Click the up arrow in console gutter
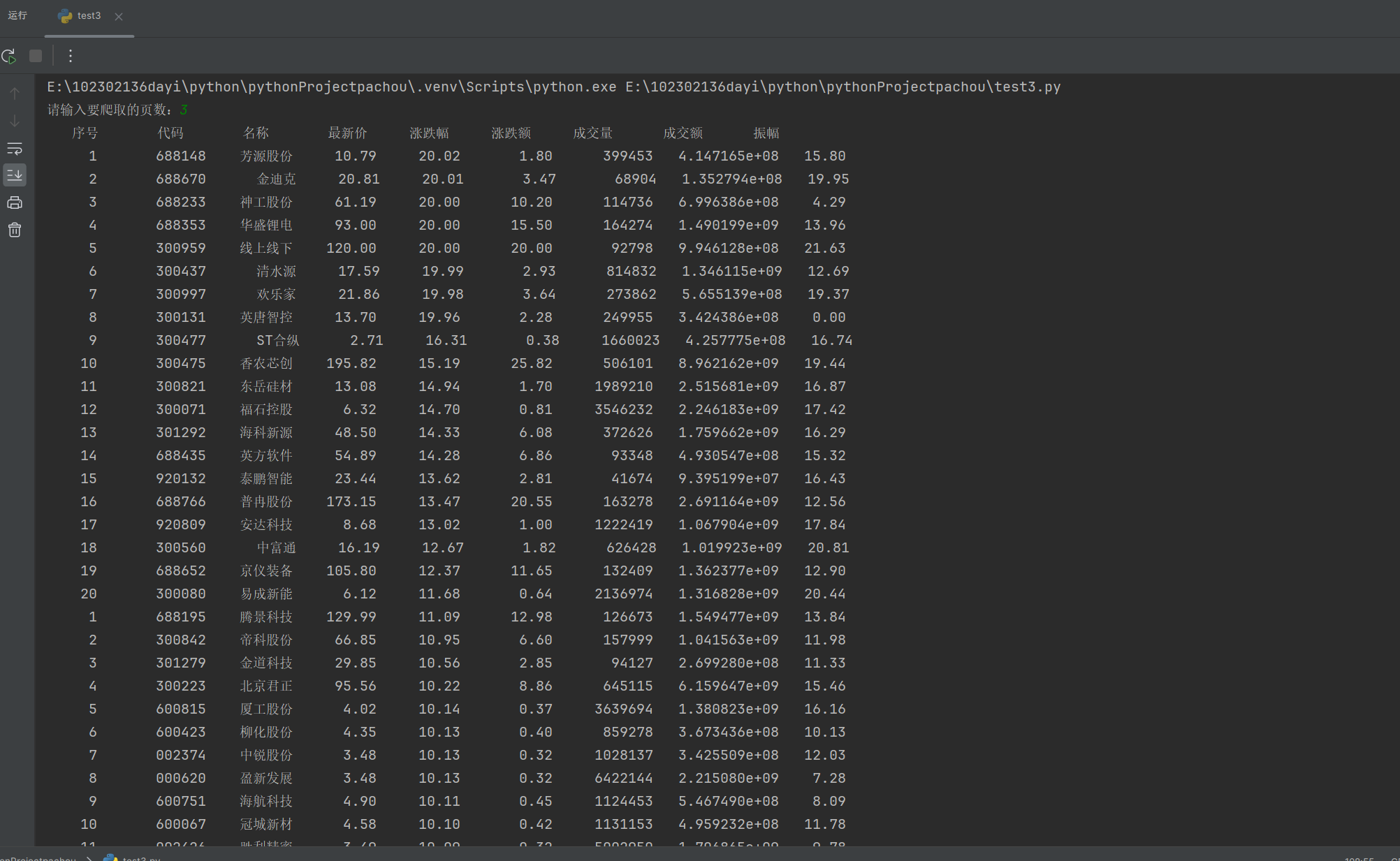Viewport: 1400px width, 861px height. pyautogui.click(x=15, y=93)
